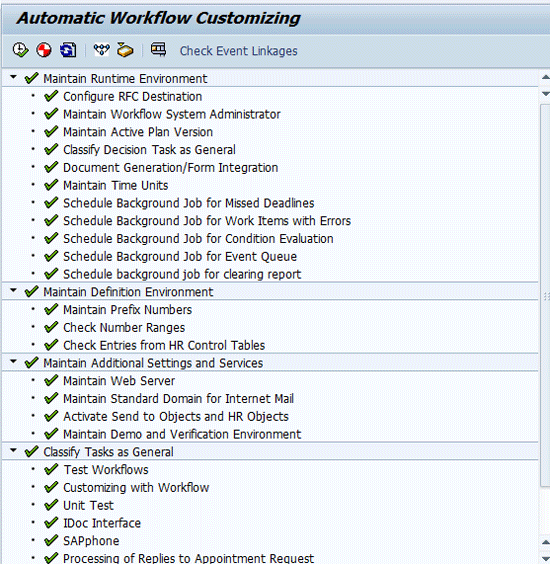The height and width of the screenshot is (564, 550).
Task: Click green checkmark beside Configure RFC Destination
Action: pos(51,96)
